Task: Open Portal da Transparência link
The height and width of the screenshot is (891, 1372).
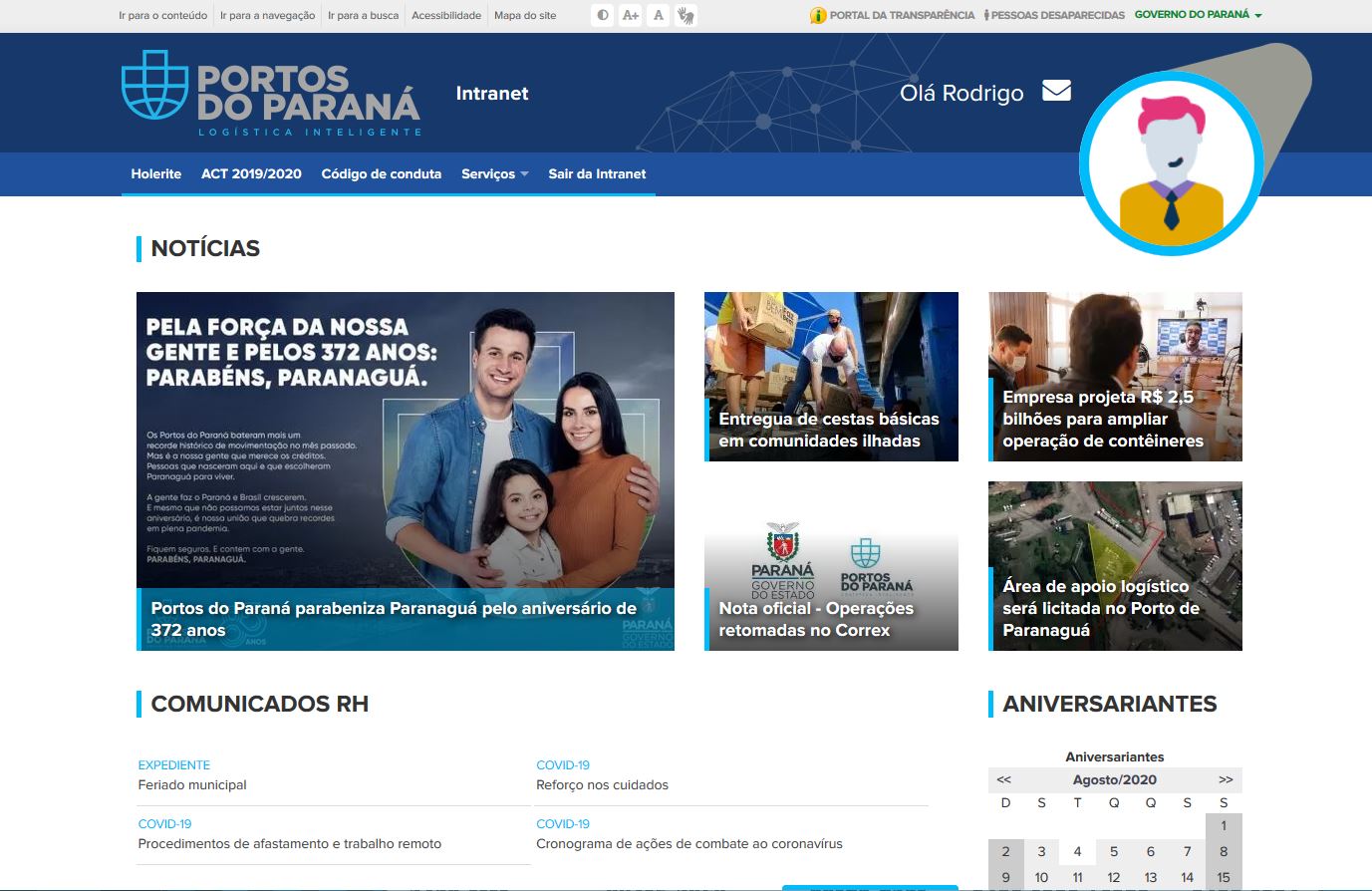Action: (x=902, y=15)
